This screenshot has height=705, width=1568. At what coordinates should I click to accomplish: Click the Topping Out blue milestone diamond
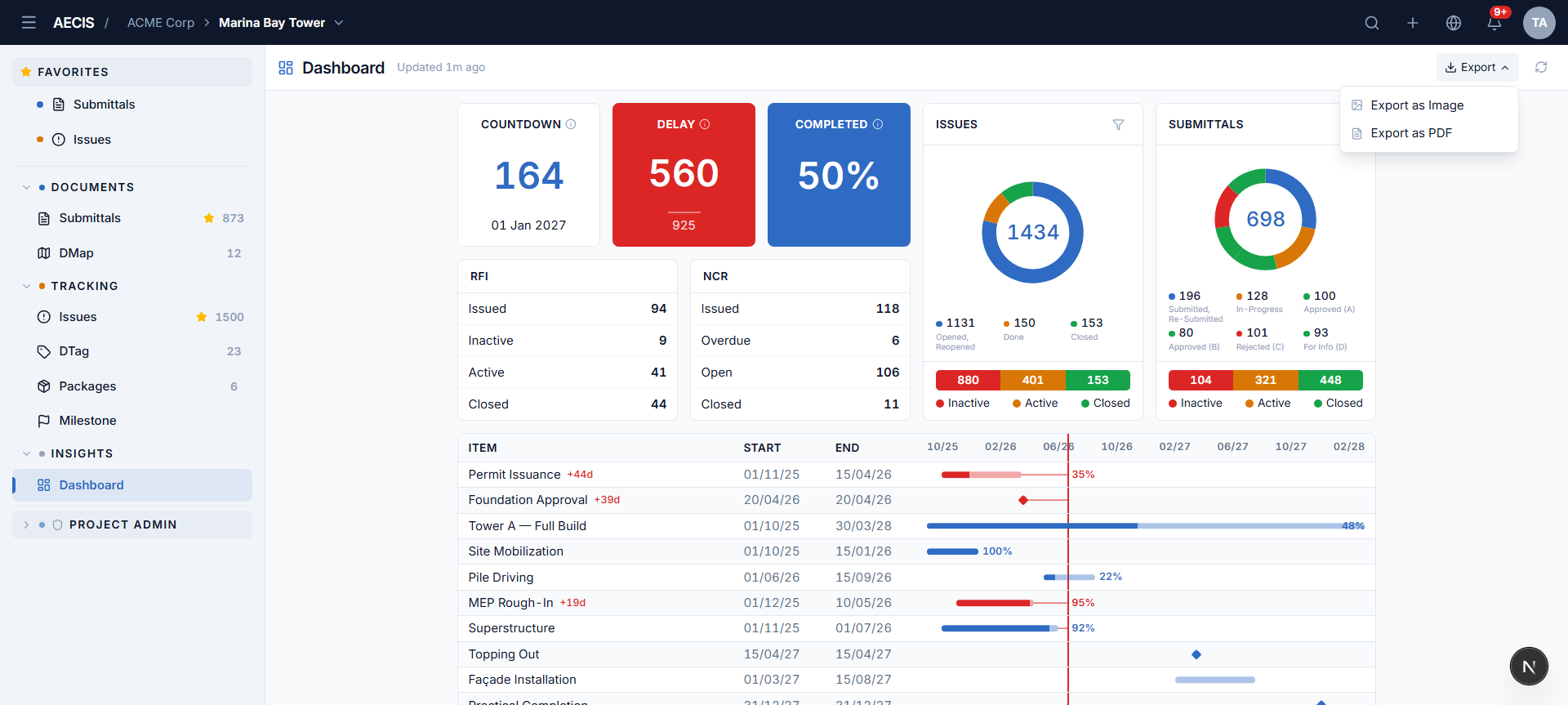[1196, 654]
